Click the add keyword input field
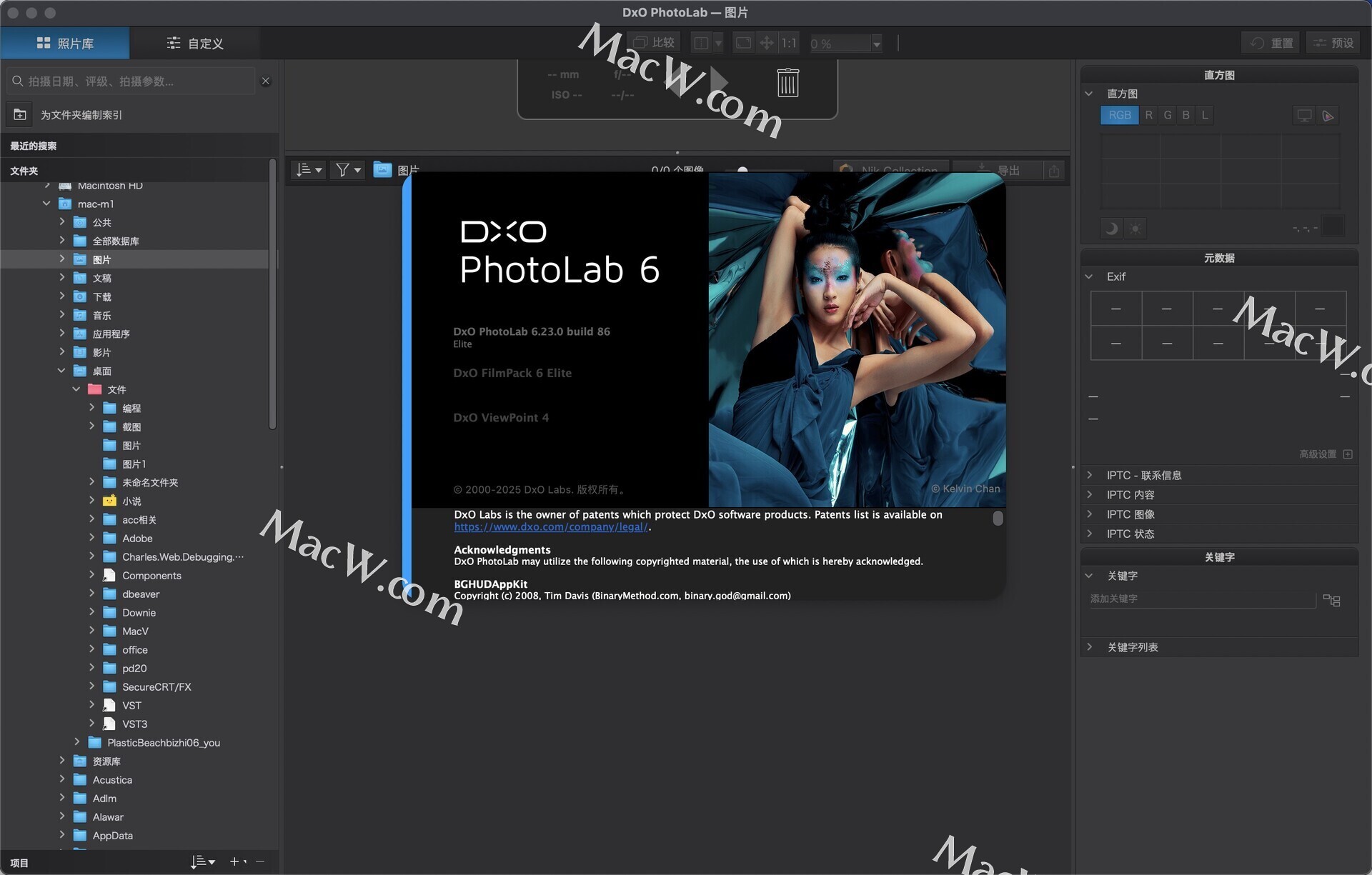The image size is (1372, 875). (1202, 599)
